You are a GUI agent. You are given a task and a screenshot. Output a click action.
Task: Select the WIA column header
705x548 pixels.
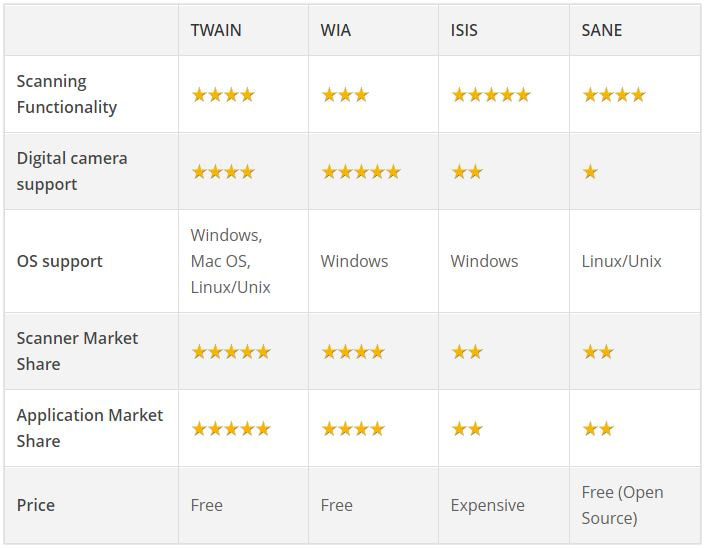pos(335,30)
